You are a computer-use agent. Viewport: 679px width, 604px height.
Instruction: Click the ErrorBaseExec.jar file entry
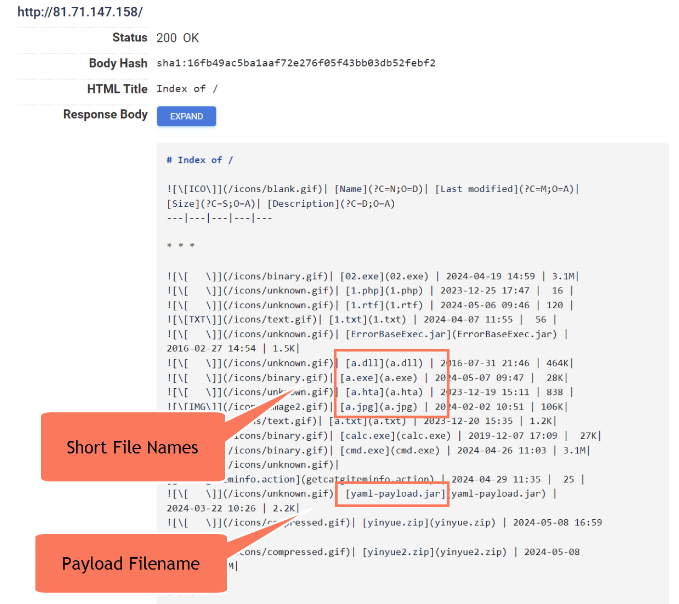[x=451, y=334]
